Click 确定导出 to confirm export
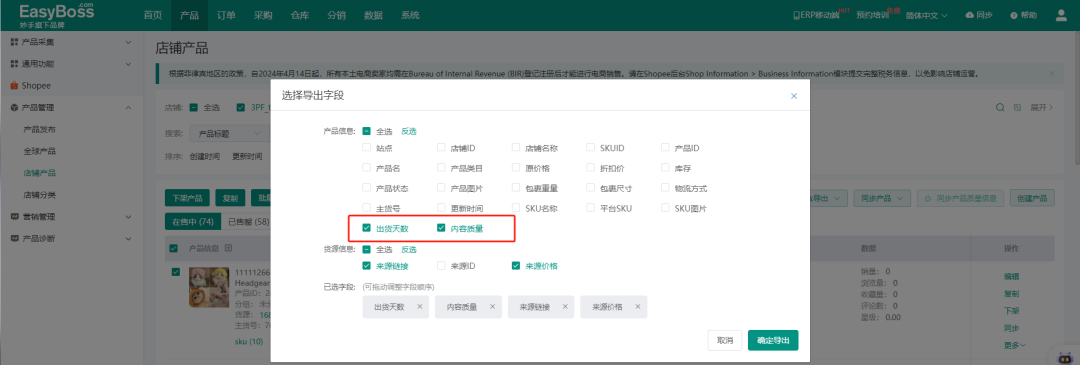 [x=773, y=340]
